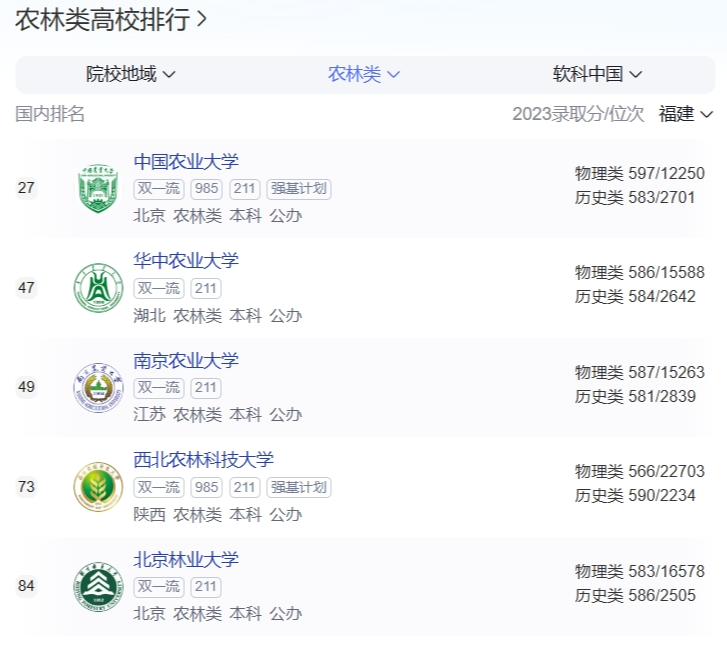Click 双一流 tag of 北京林业大学

(159, 587)
